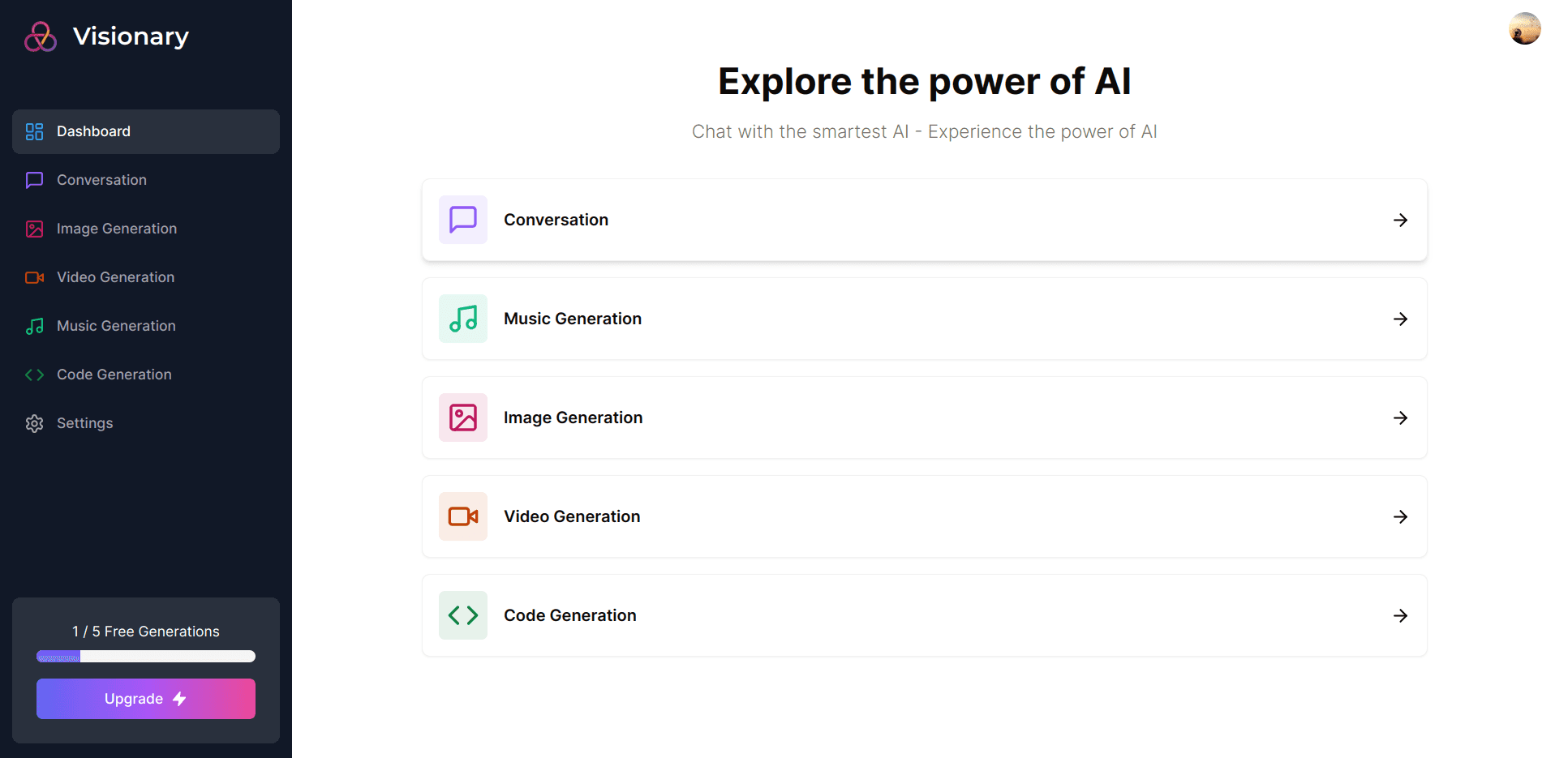Click the orange Video Generation camera icon
This screenshot has width=1568, height=758.
[463, 516]
